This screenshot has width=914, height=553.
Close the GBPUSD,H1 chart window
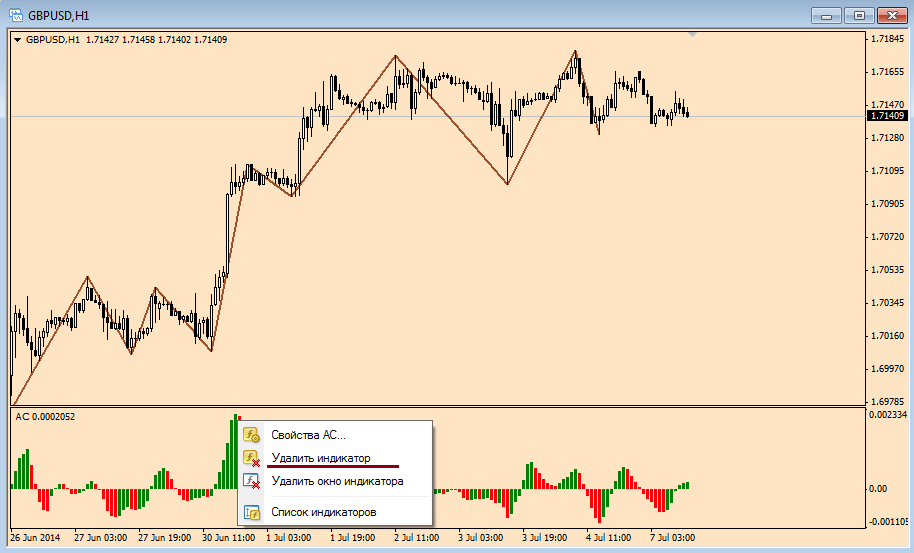[x=892, y=16]
